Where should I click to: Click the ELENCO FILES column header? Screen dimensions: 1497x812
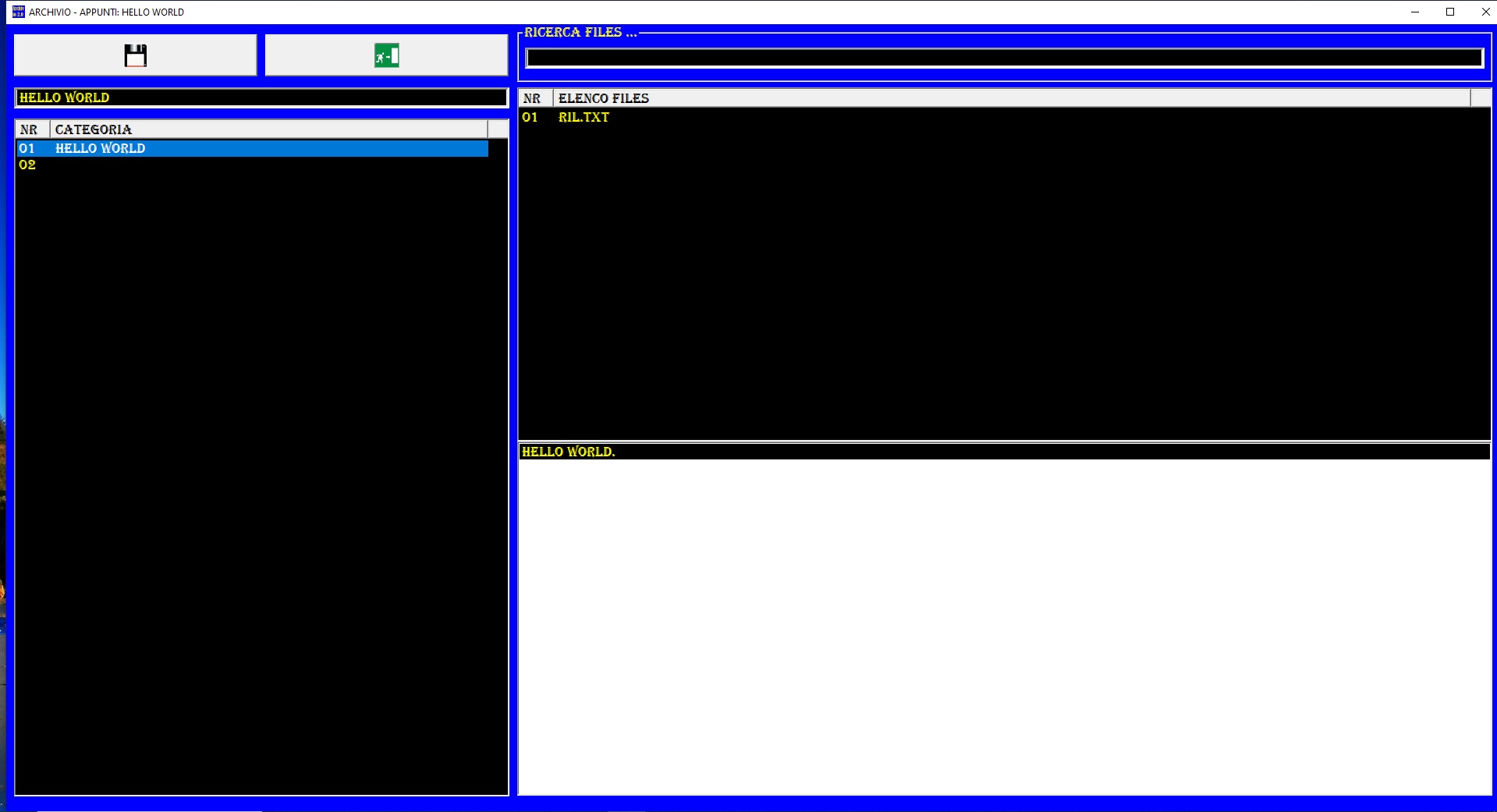pos(1012,98)
